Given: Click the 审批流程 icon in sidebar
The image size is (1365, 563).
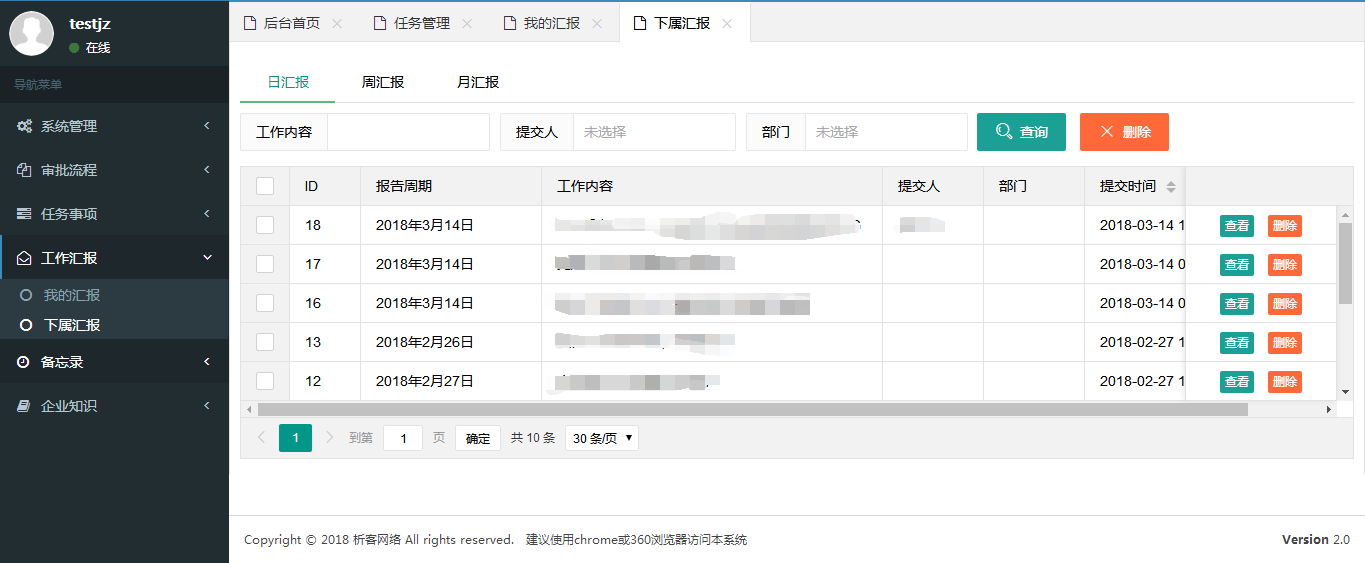Looking at the screenshot, I should [x=24, y=170].
